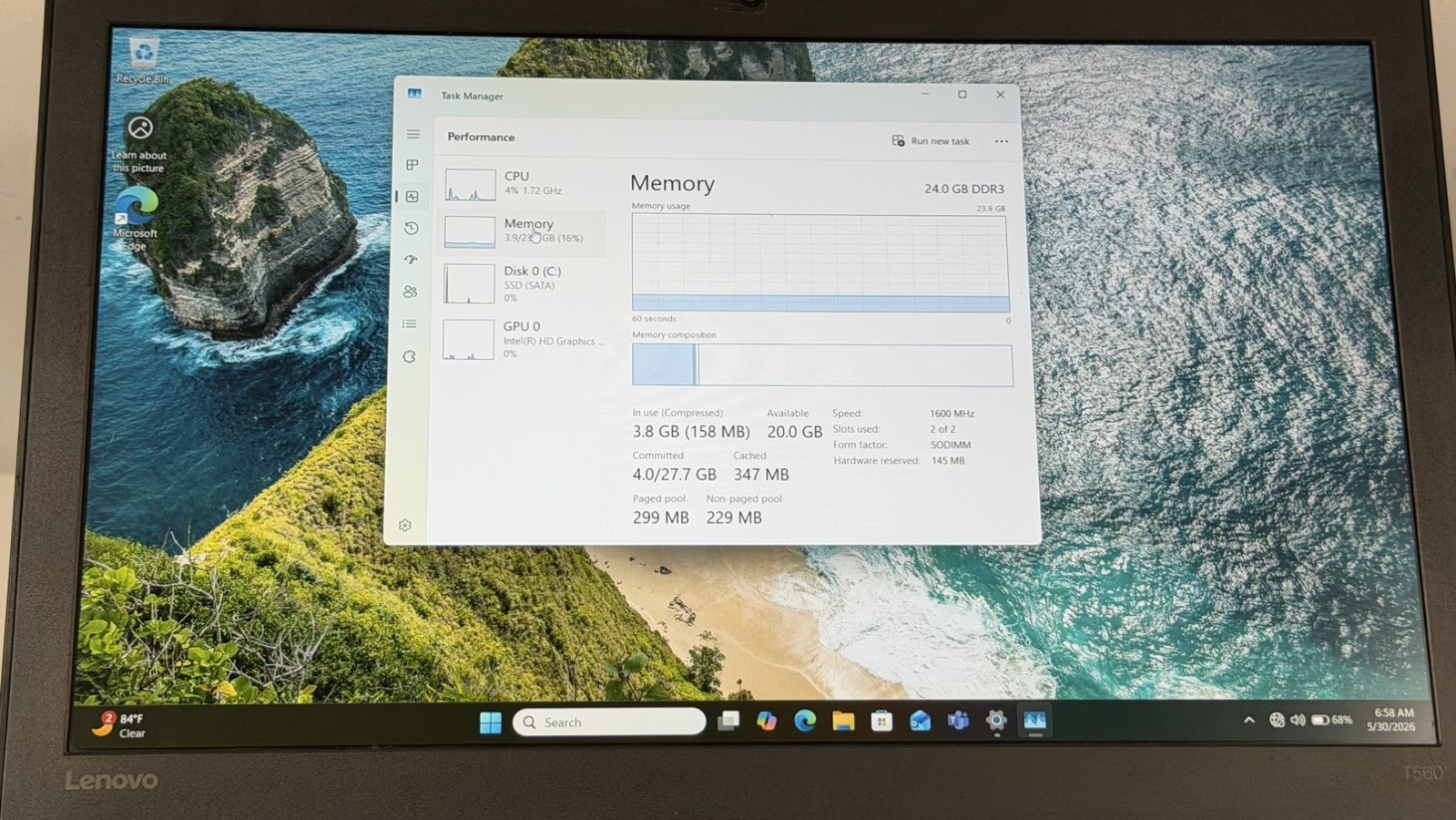Select the Performance page icon in sidebar

click(412, 197)
